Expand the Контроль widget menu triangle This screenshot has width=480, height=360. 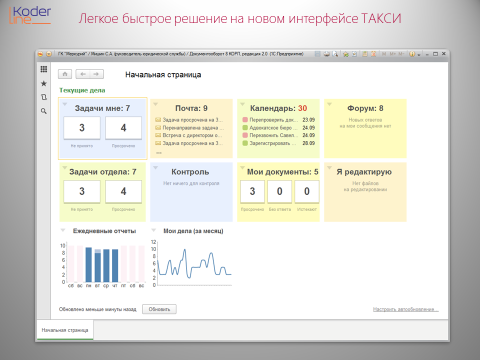[155, 167]
